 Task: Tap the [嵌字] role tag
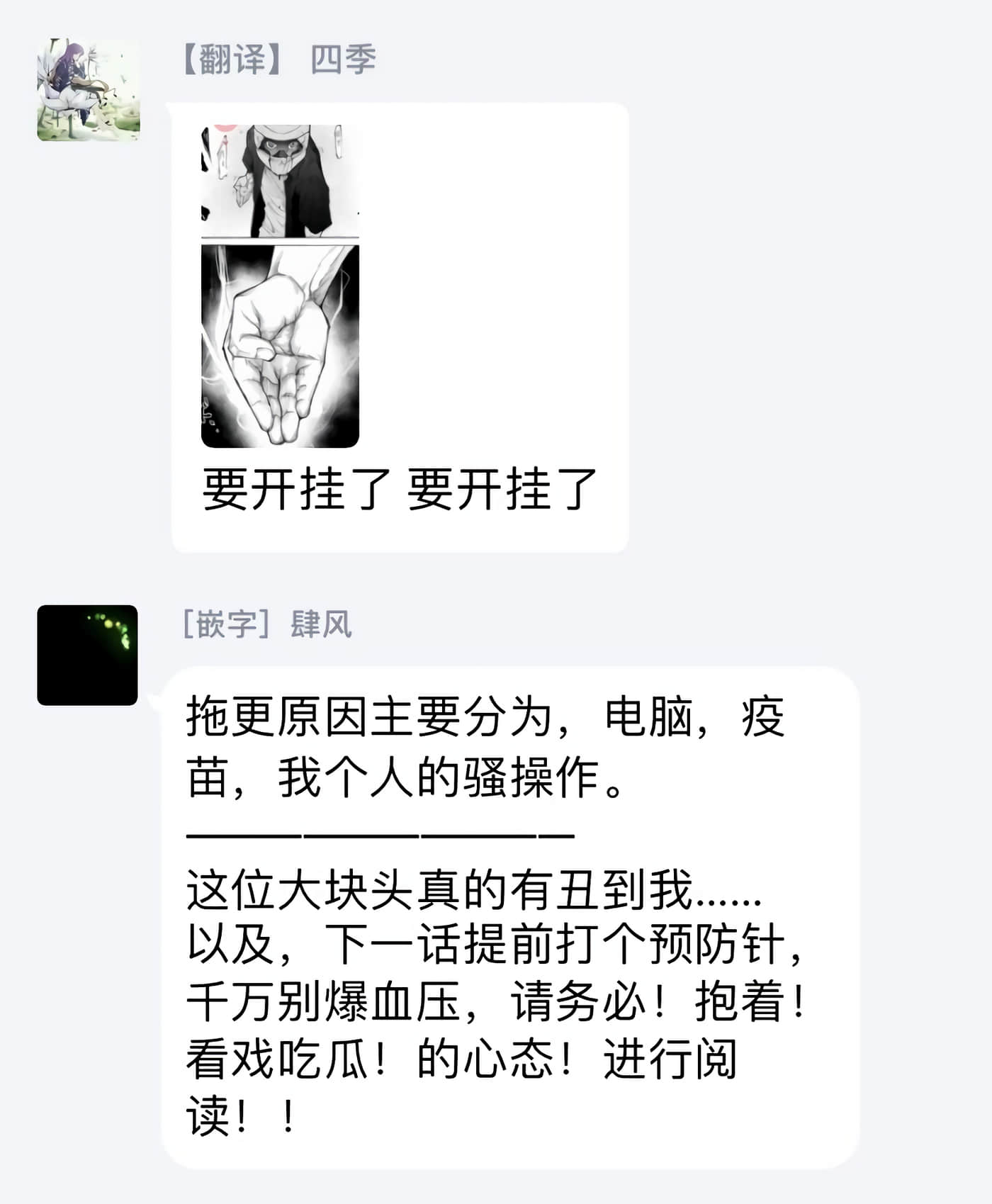pyautogui.click(x=227, y=624)
